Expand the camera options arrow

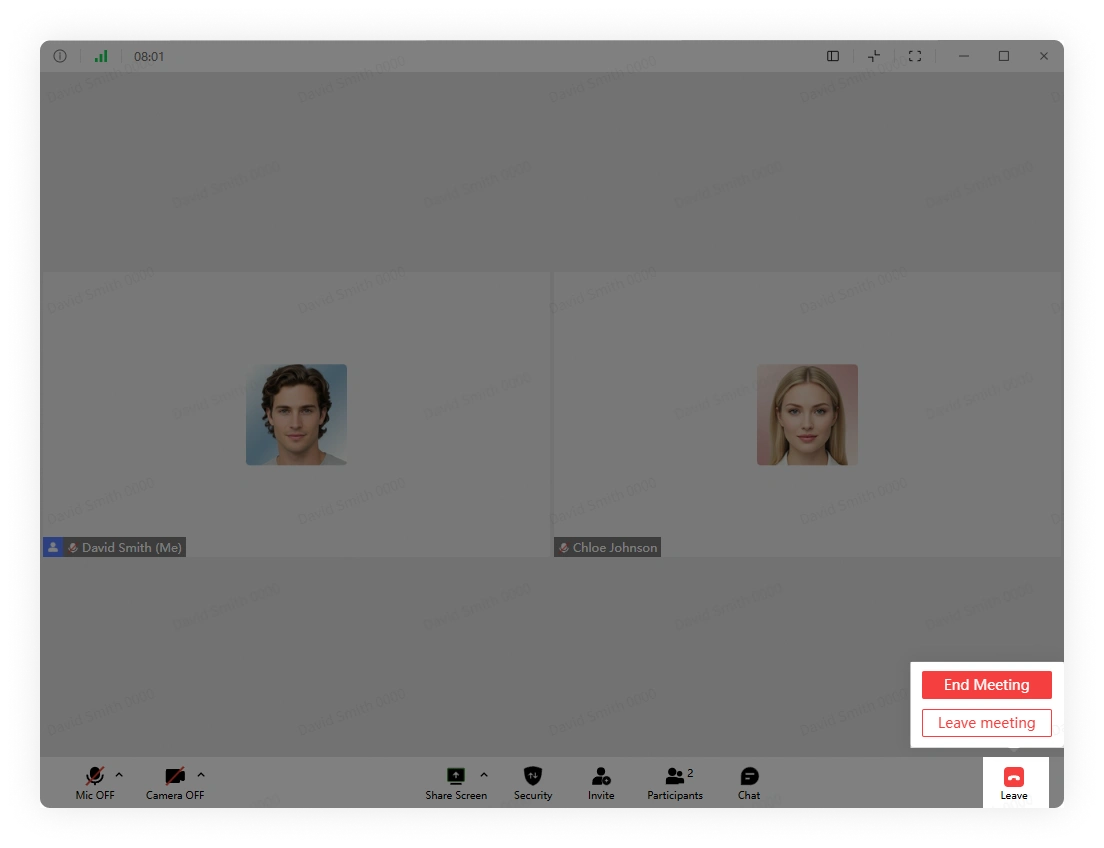point(201,775)
